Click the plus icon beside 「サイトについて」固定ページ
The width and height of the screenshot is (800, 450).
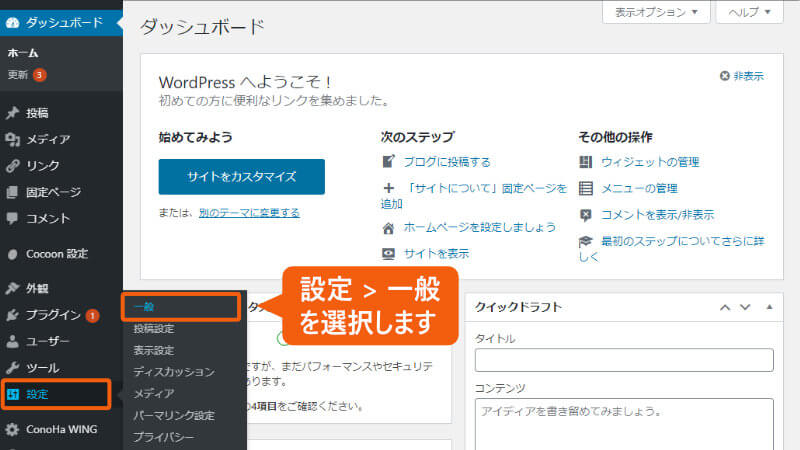[389, 188]
